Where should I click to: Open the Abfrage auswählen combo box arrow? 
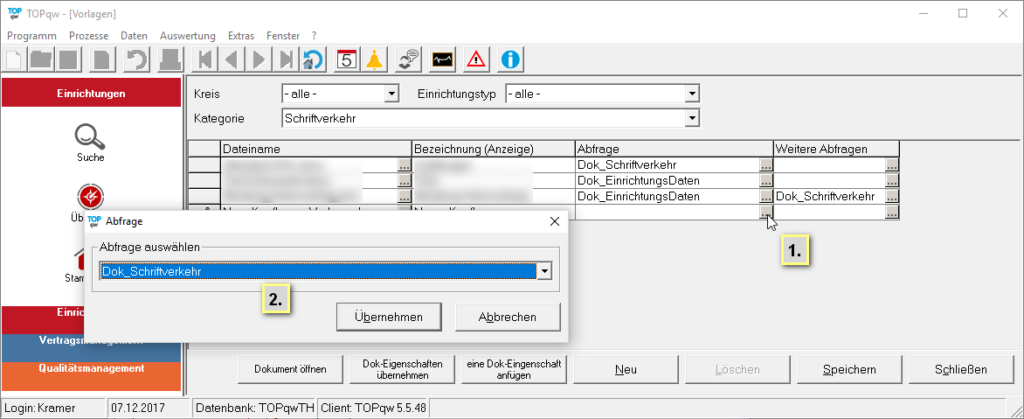(543, 271)
